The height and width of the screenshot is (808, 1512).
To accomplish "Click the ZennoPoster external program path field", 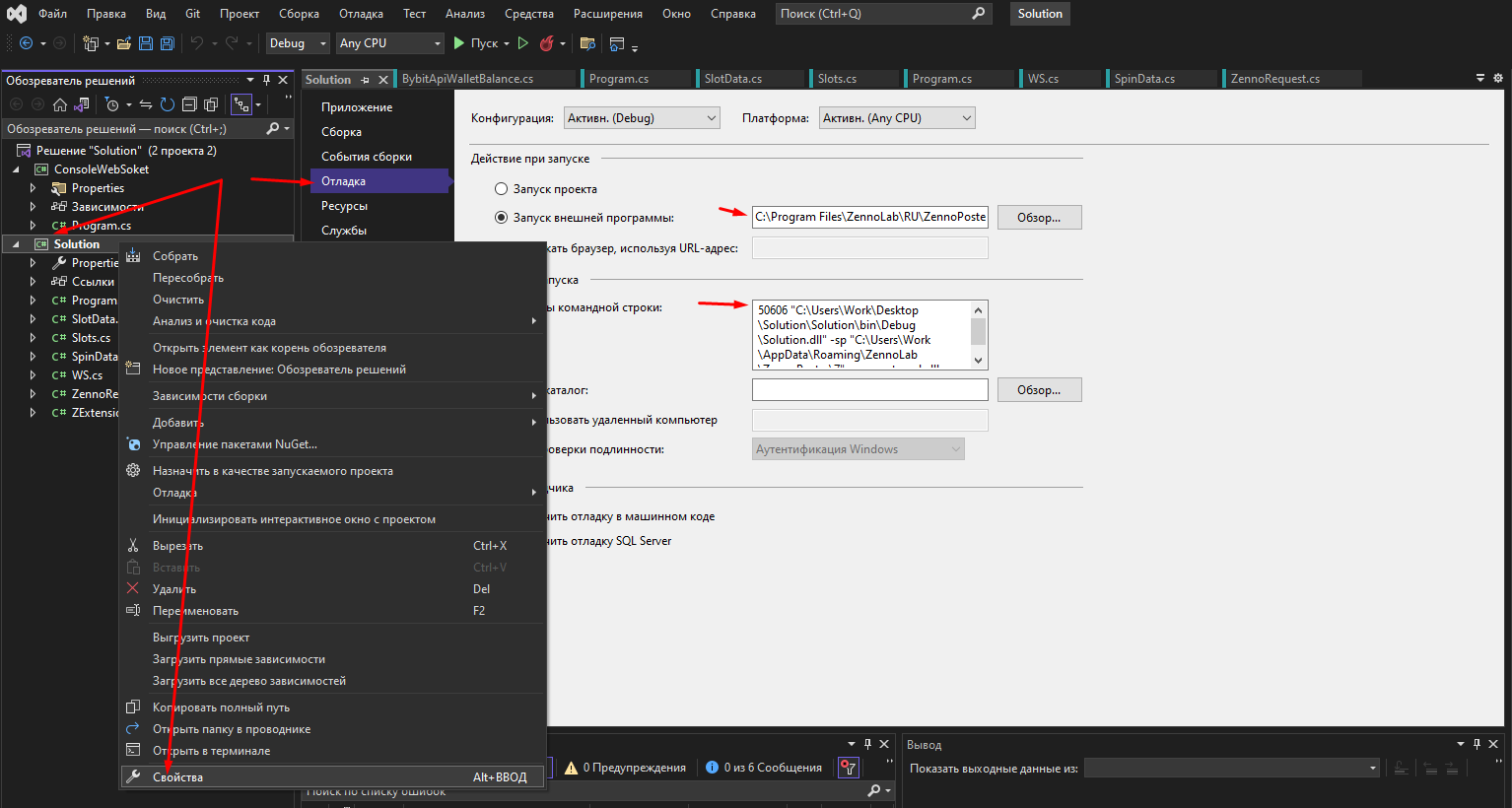I will click(x=870, y=217).
